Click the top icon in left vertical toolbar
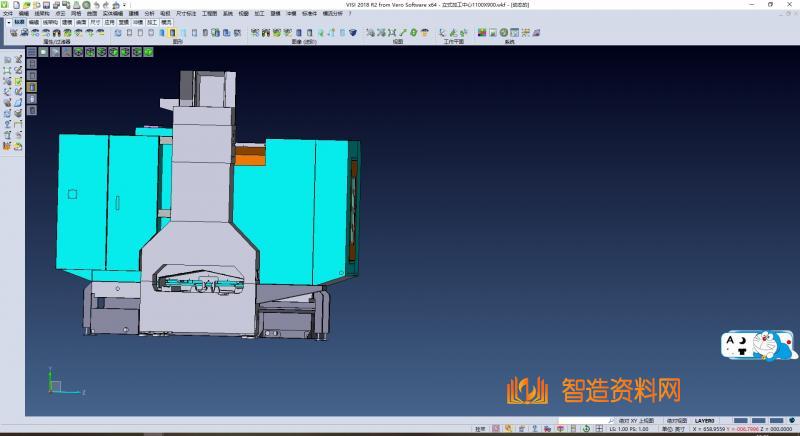Image resolution: width=800 pixels, height=436 pixels. 7,60
